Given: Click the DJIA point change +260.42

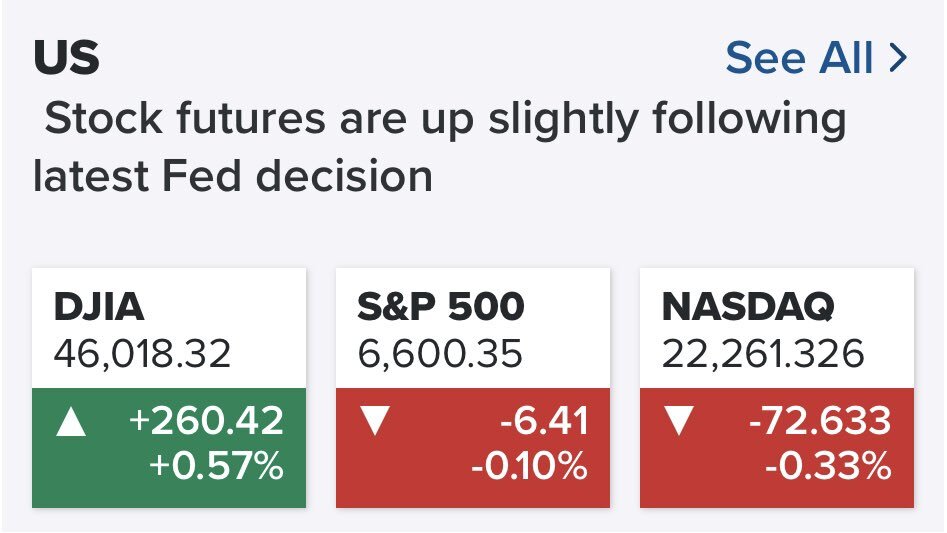Looking at the screenshot, I should (x=206, y=421).
